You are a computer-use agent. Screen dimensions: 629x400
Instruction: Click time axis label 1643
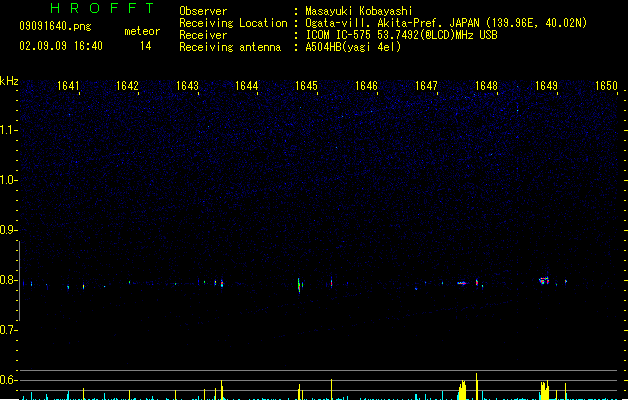click(x=187, y=86)
